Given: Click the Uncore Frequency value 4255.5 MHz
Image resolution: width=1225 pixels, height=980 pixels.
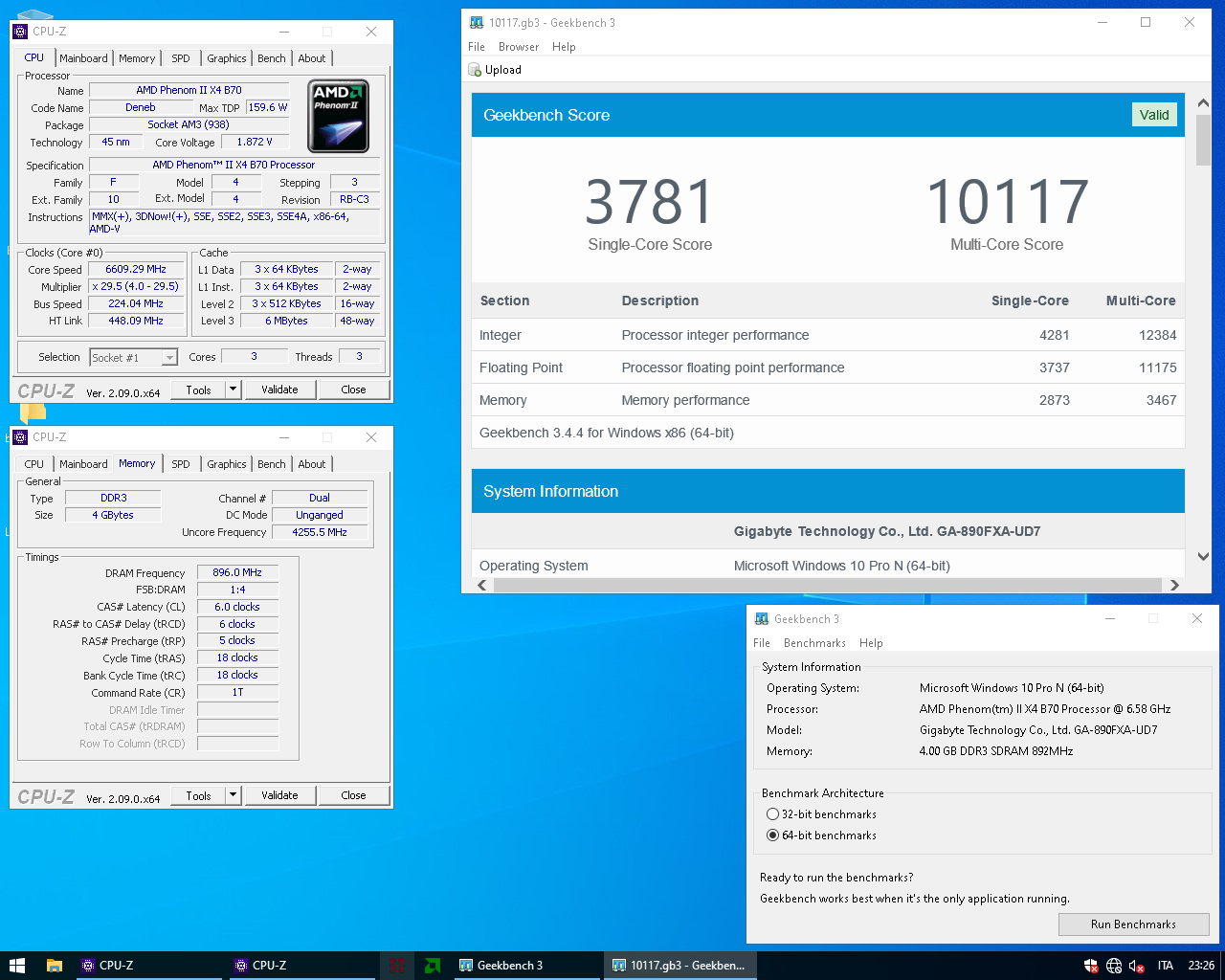Looking at the screenshot, I should pyautogui.click(x=320, y=532).
